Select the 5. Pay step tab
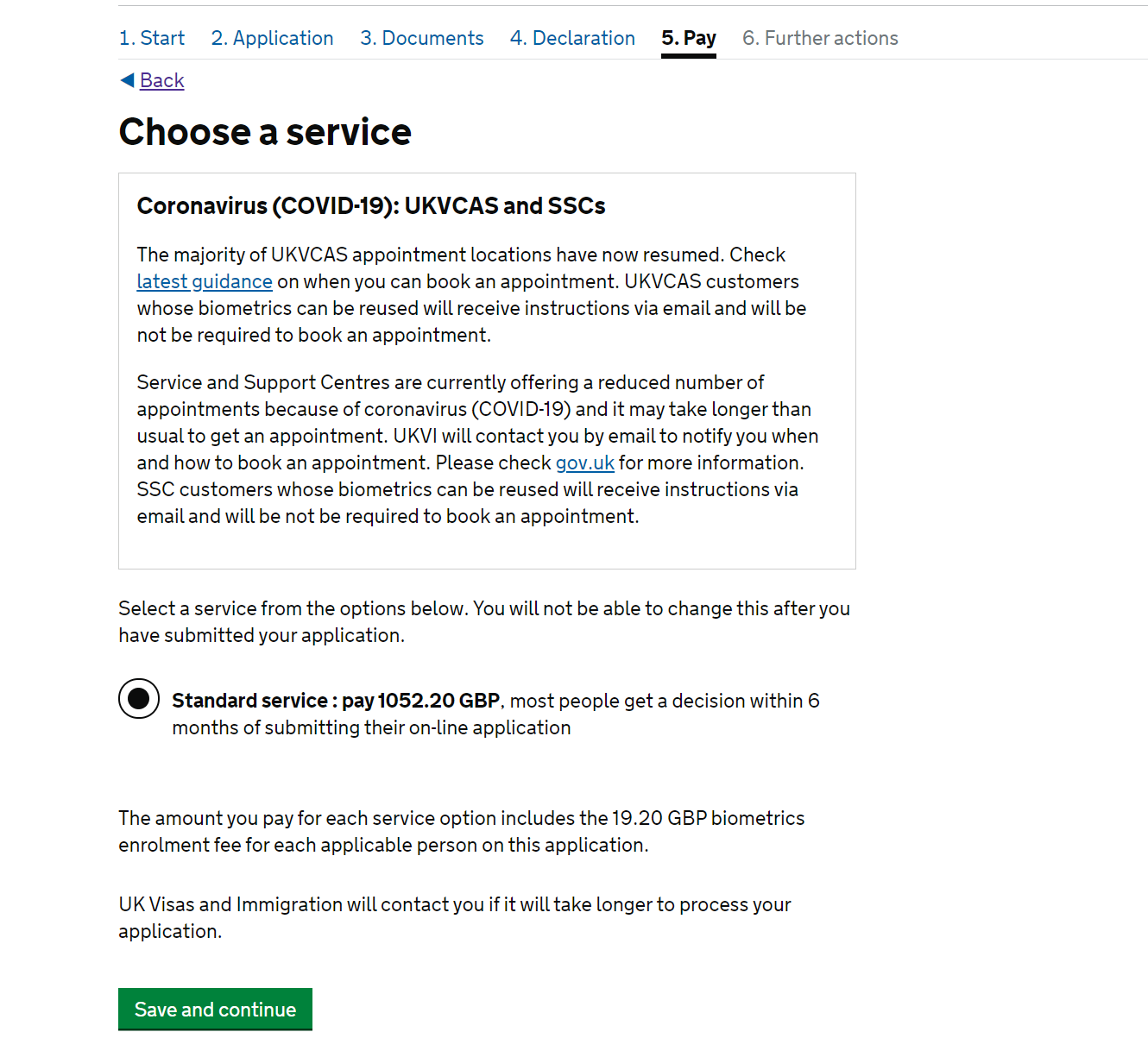1148x1051 pixels. (x=689, y=38)
